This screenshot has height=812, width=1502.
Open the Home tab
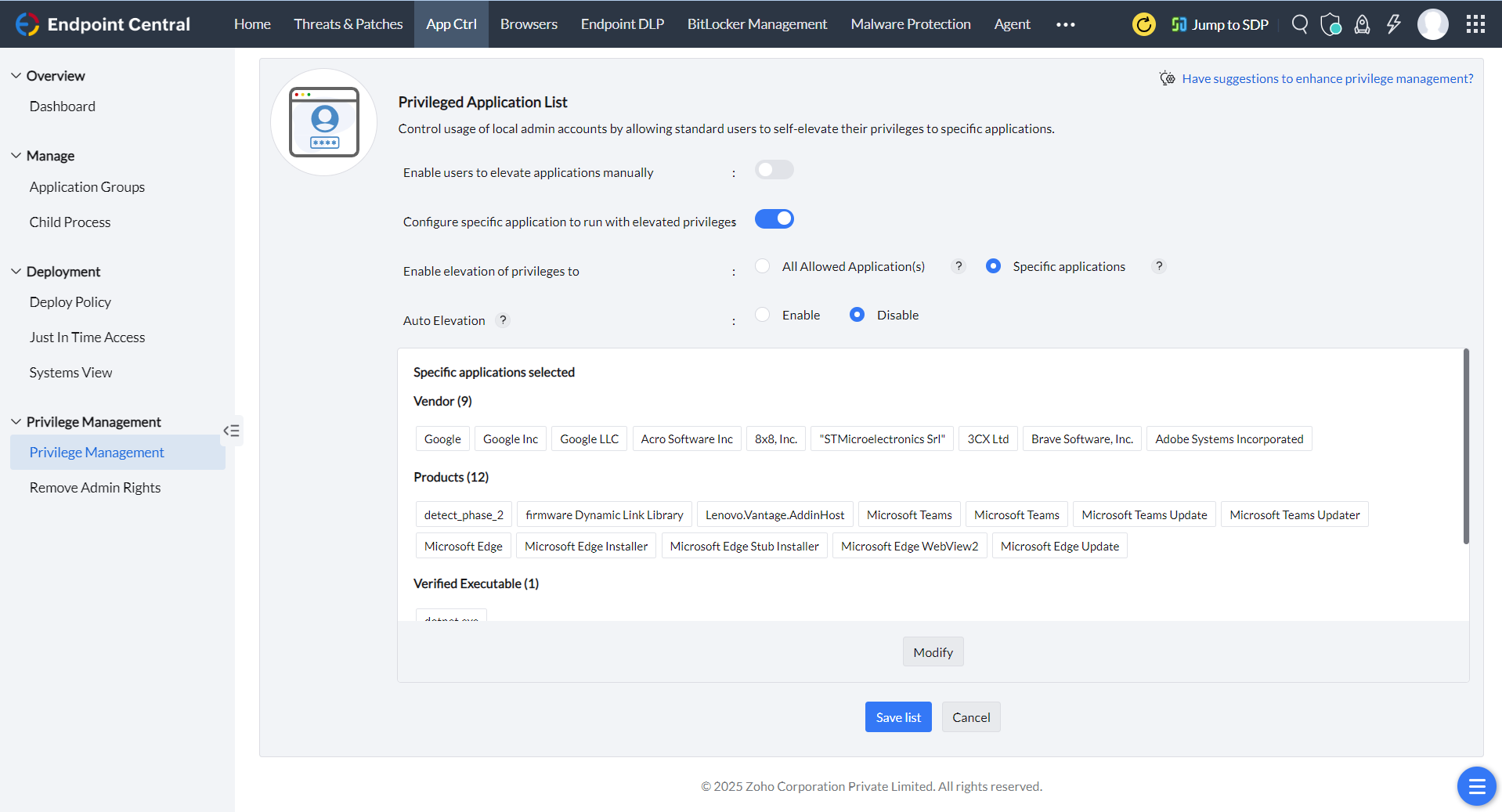pyautogui.click(x=252, y=24)
